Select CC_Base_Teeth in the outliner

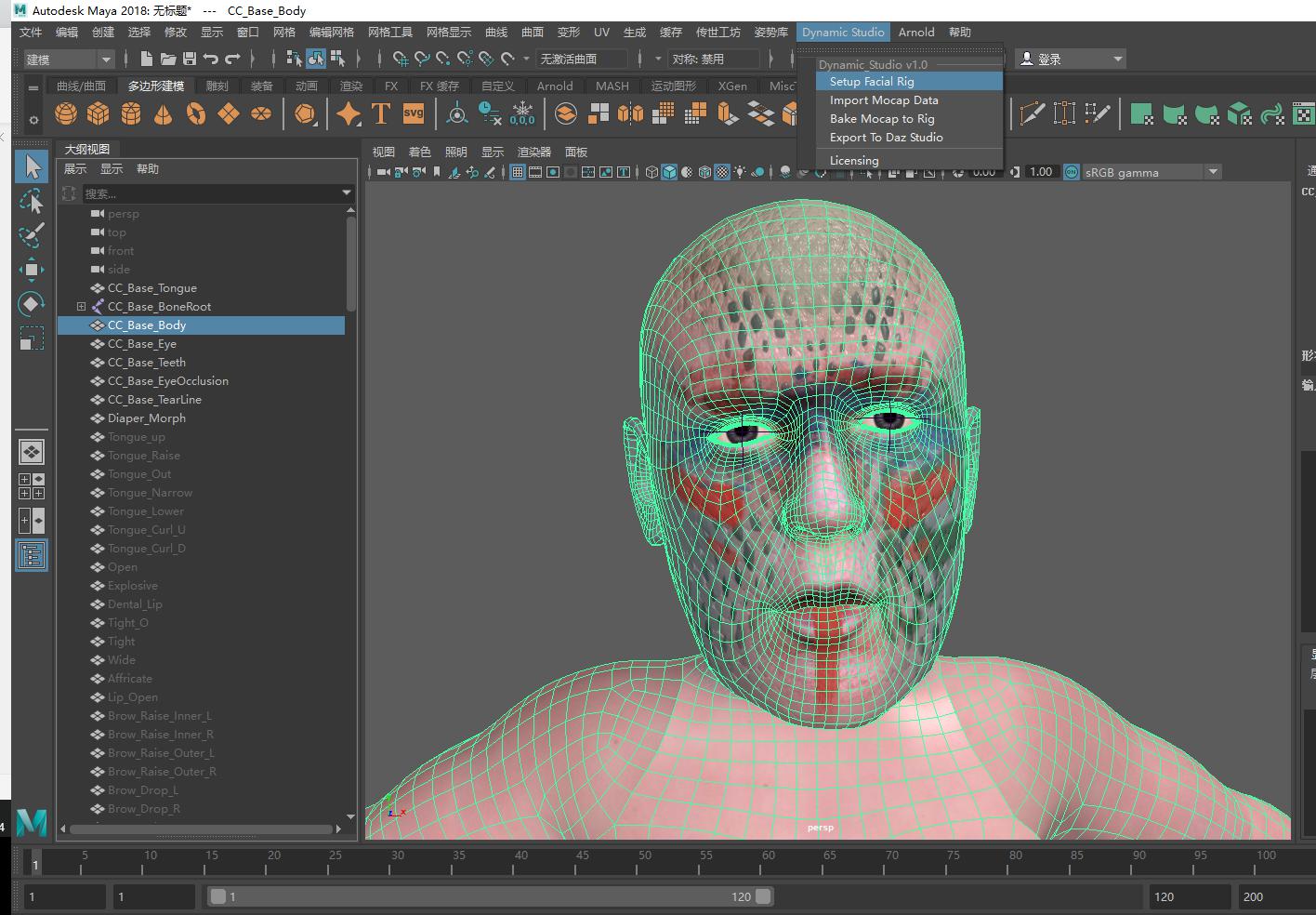146,362
